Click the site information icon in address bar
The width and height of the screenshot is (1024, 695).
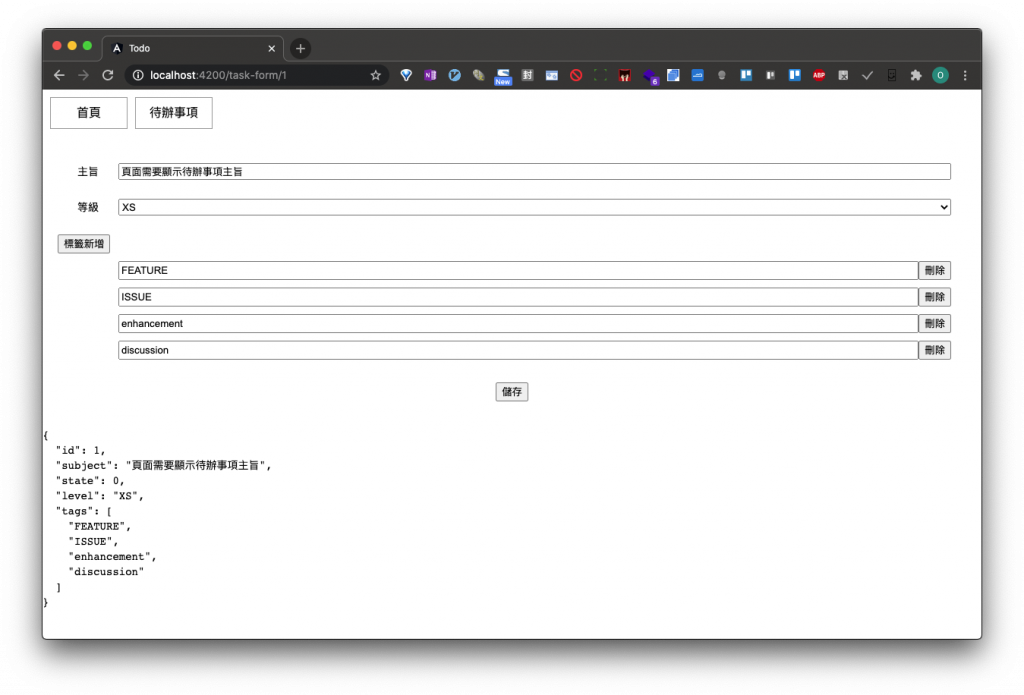coord(138,75)
